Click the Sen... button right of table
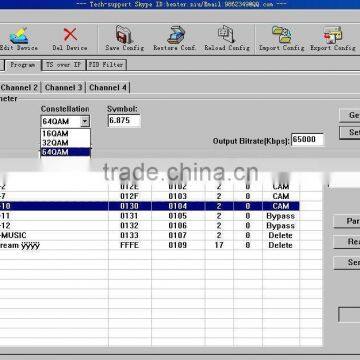This screenshot has height=360, width=360. point(347,263)
